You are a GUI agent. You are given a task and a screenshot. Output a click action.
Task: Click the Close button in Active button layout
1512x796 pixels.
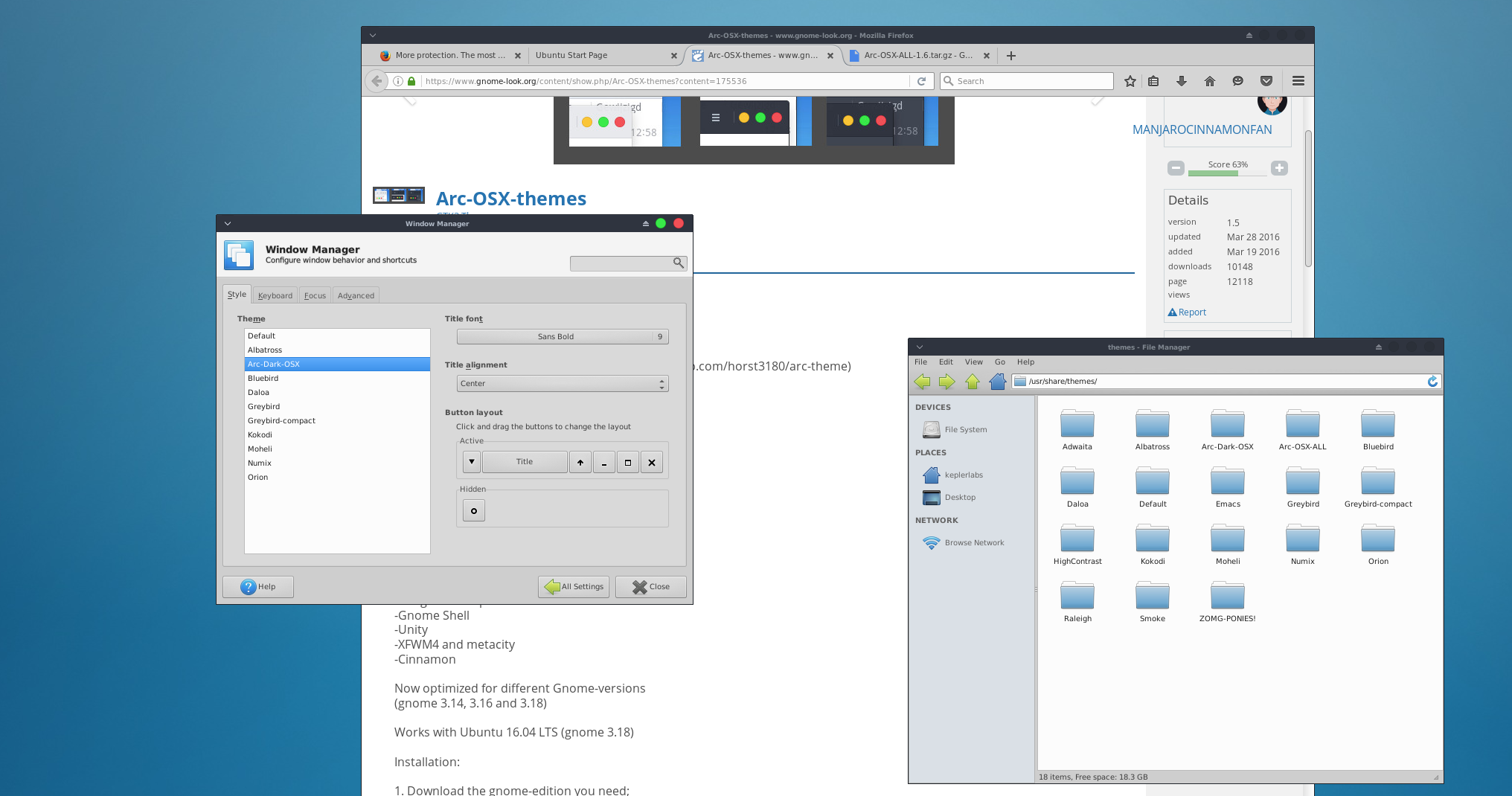[652, 462]
